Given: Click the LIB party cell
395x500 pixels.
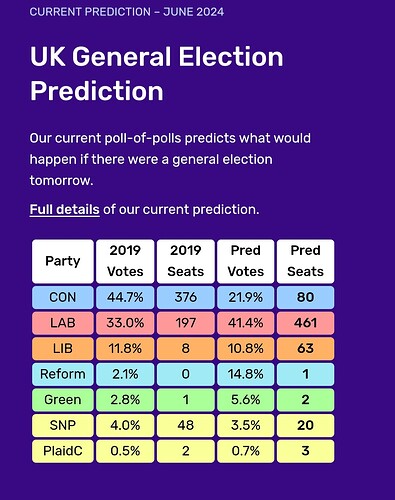Looking at the screenshot, I should coord(63,349).
